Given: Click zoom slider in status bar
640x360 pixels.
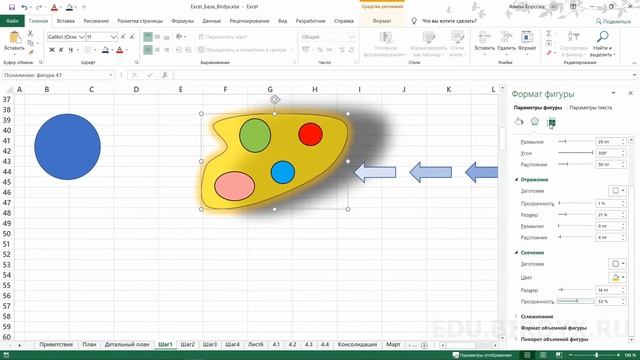Looking at the screenshot, I should coord(596,355).
